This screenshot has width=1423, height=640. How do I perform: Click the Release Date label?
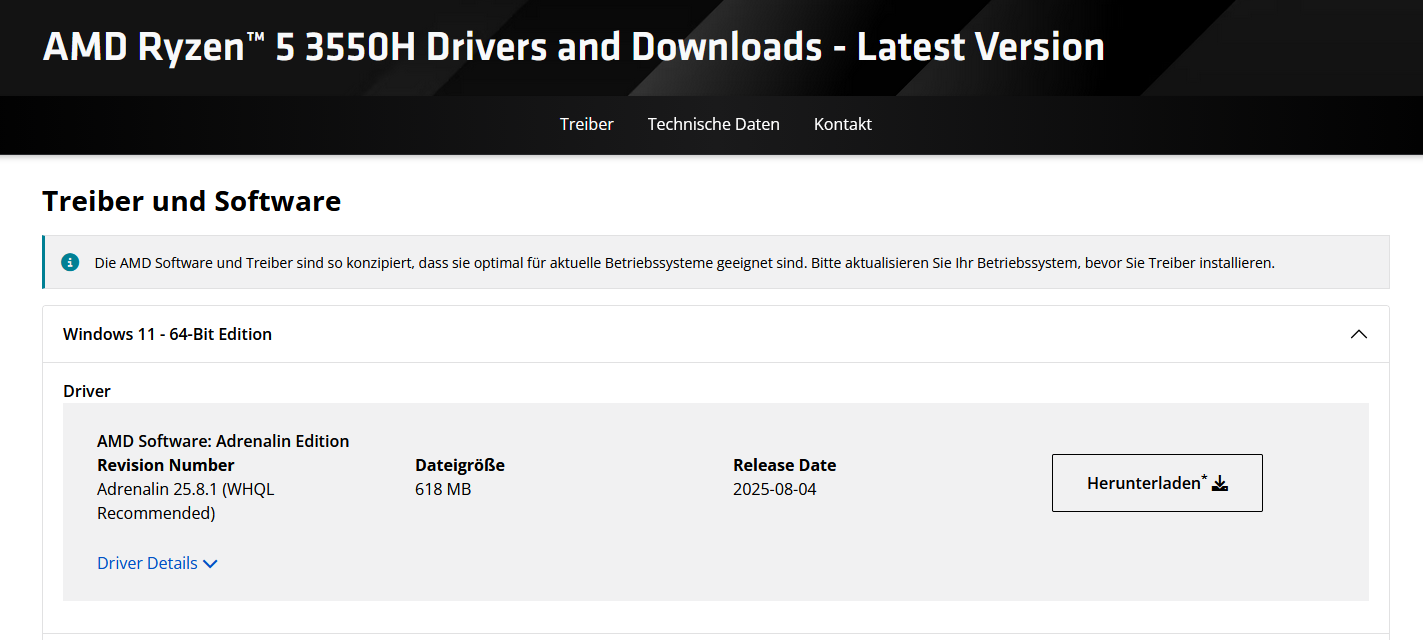click(784, 465)
